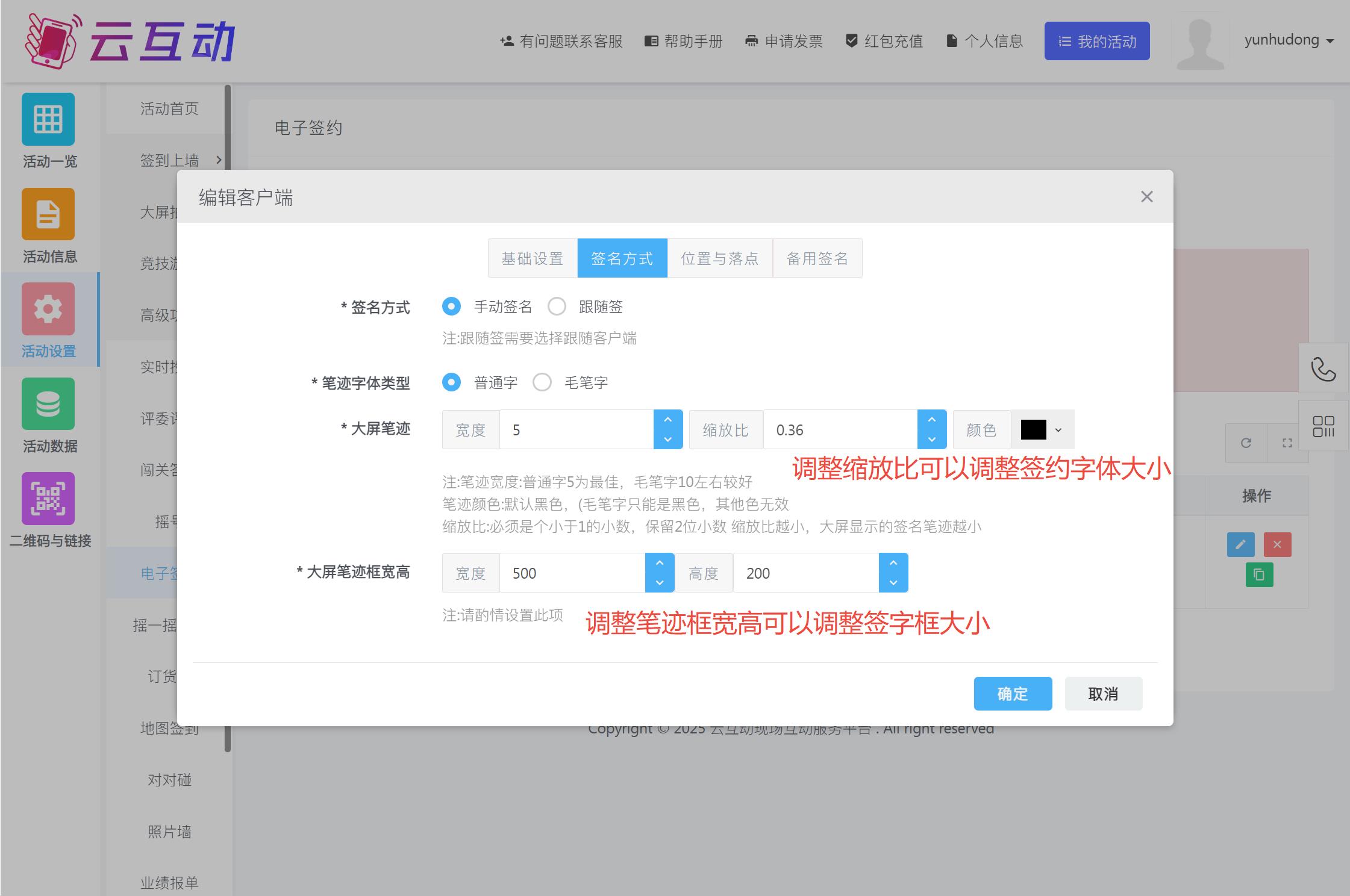
Task: Expand the 签到上墙 sidebar submenu arrow
Action: [x=219, y=160]
